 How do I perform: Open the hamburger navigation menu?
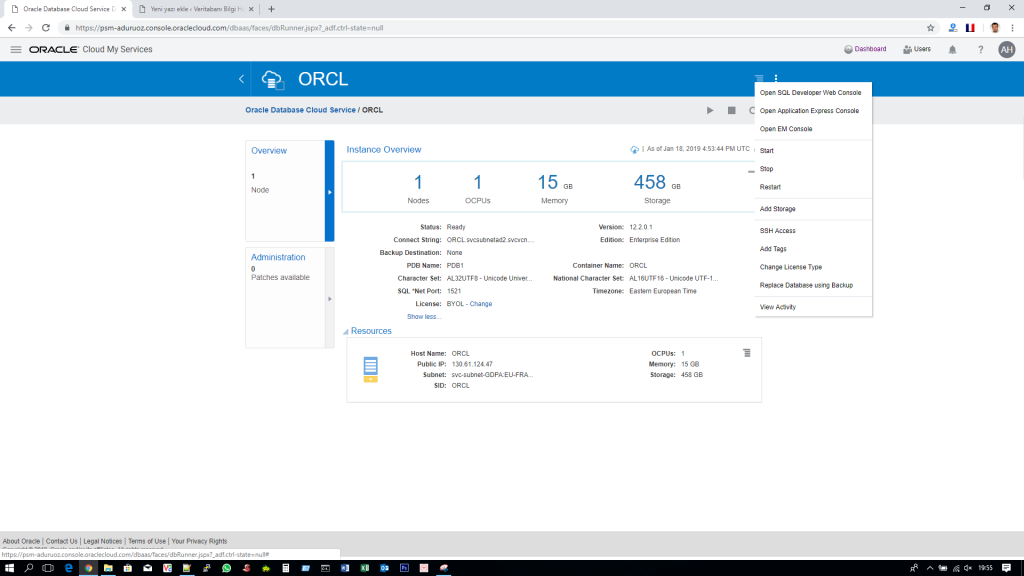pyautogui.click(x=16, y=50)
